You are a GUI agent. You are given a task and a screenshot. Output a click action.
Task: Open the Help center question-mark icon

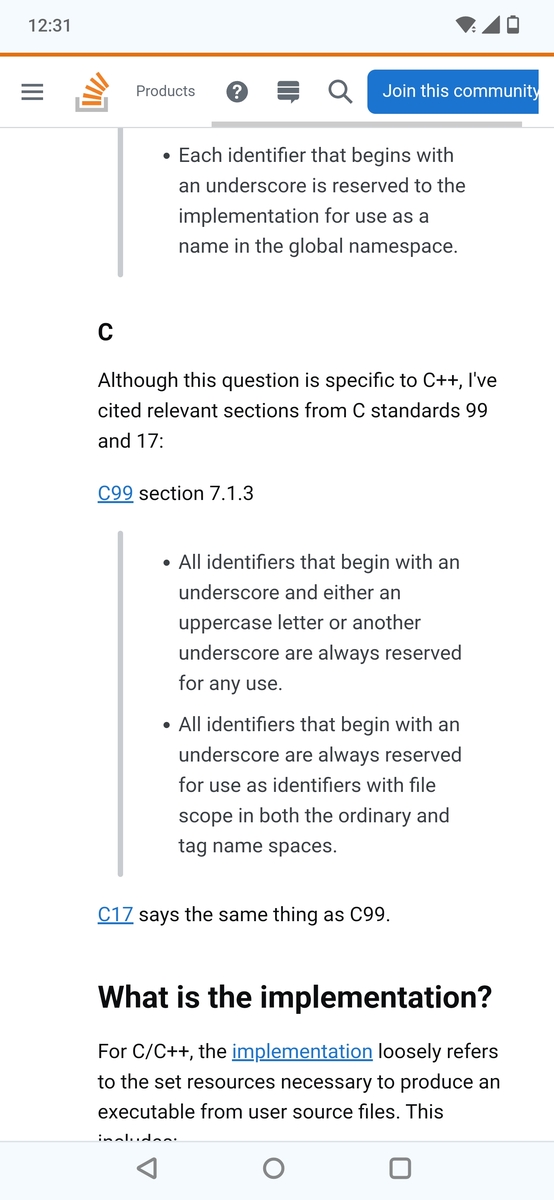tap(237, 92)
